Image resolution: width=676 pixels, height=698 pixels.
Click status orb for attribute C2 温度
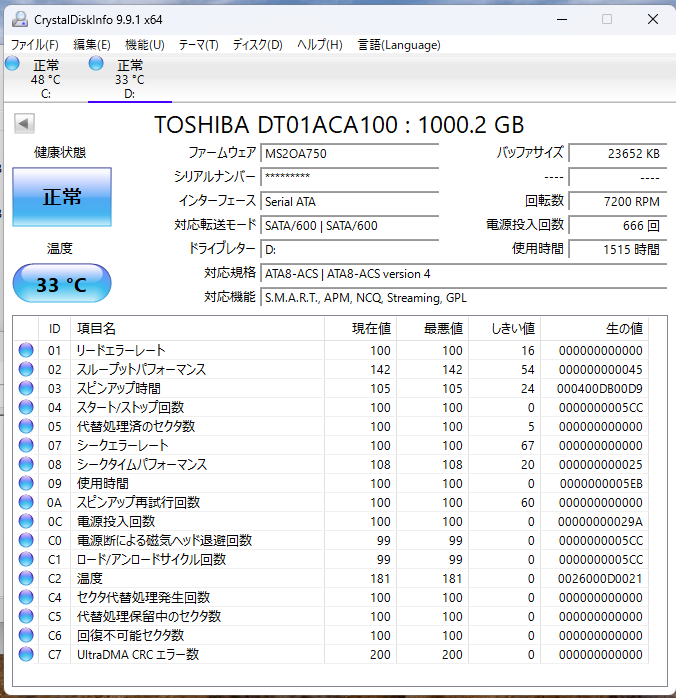26,579
